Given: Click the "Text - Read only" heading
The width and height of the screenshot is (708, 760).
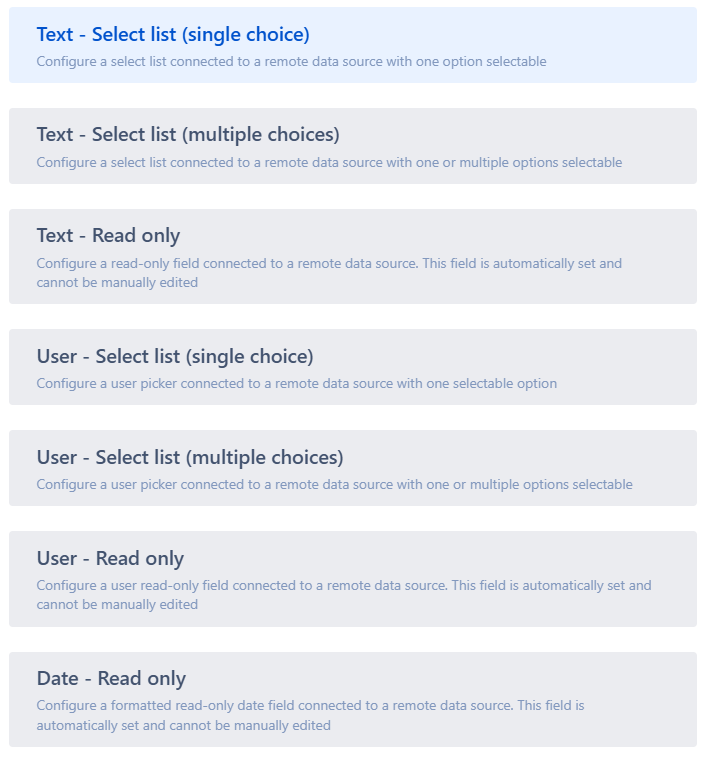Looking at the screenshot, I should [108, 235].
